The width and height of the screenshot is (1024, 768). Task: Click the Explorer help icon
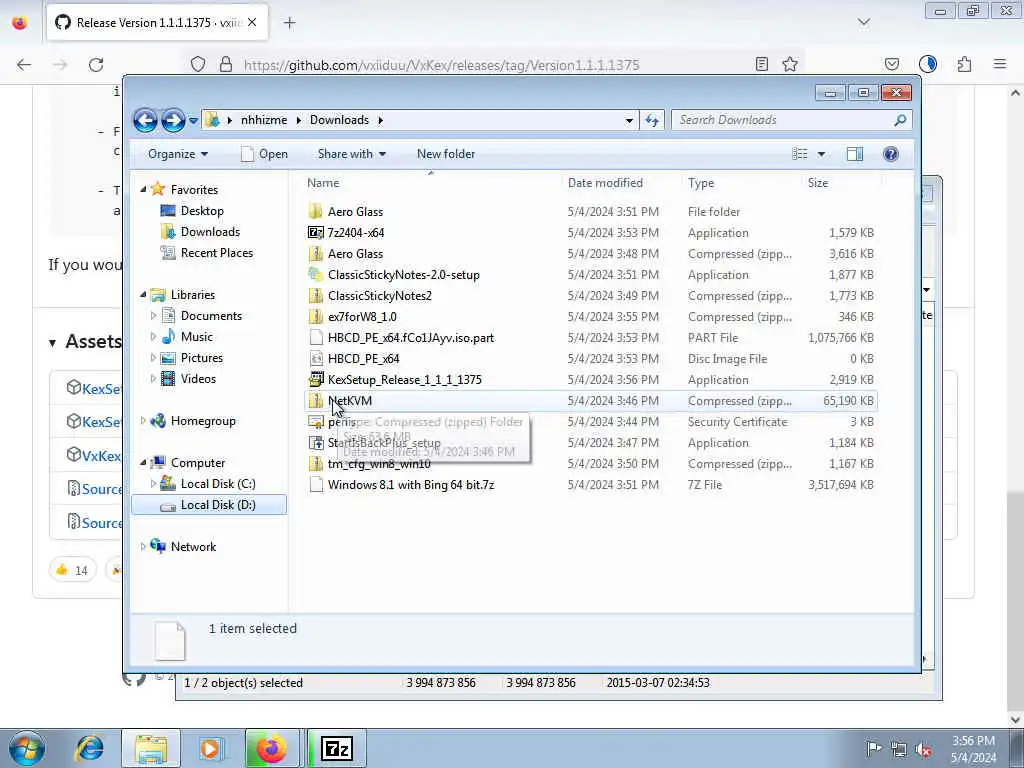(891, 154)
